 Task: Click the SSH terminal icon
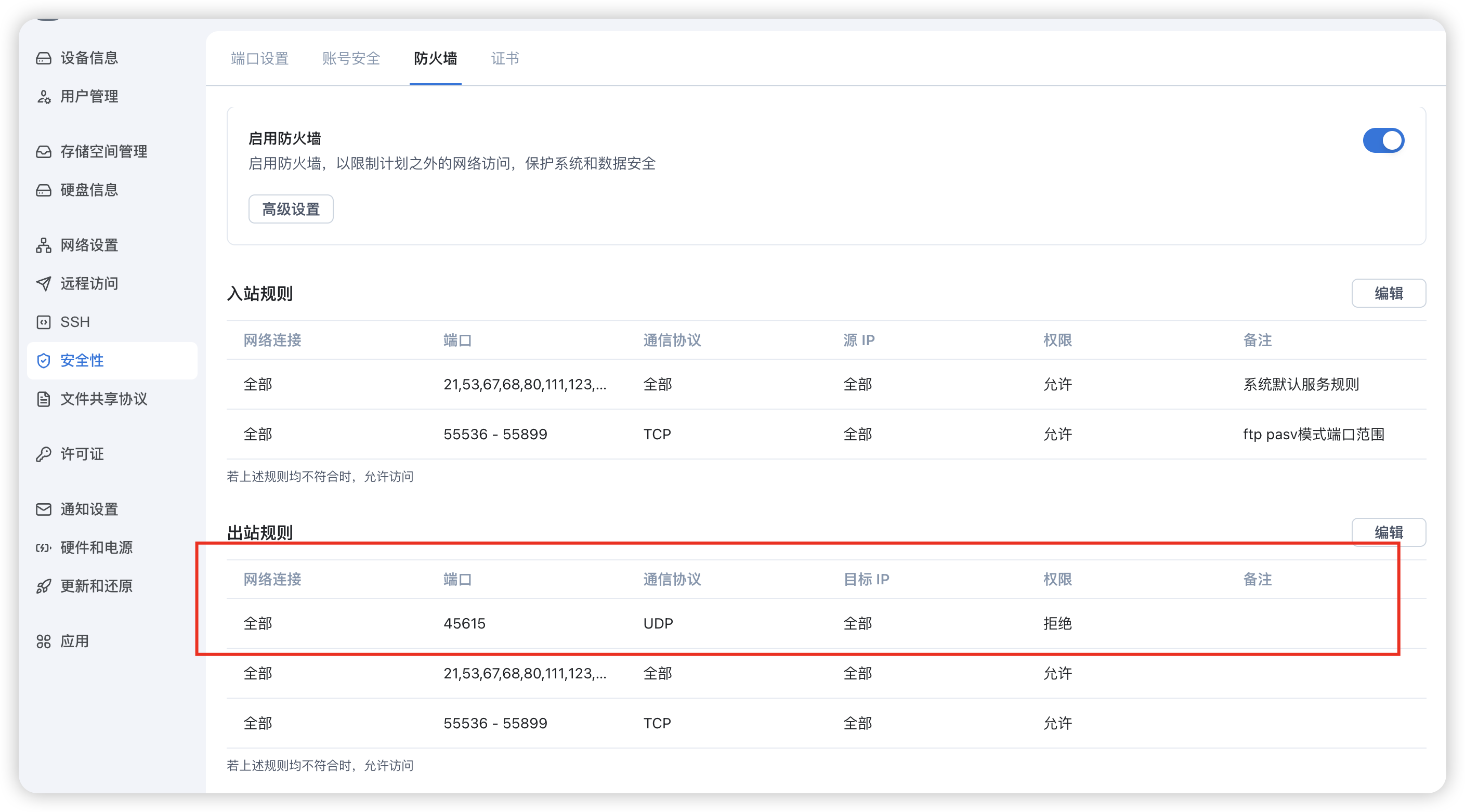(x=44, y=322)
